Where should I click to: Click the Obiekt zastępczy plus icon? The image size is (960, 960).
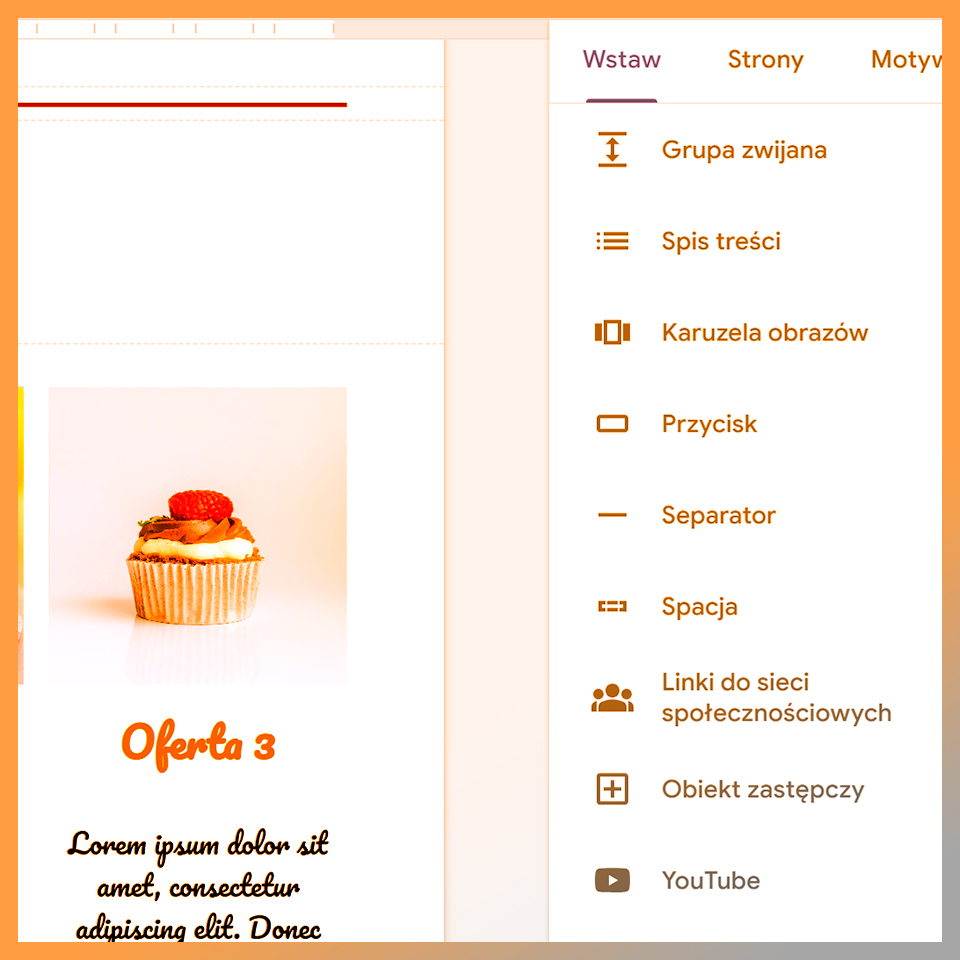612,789
